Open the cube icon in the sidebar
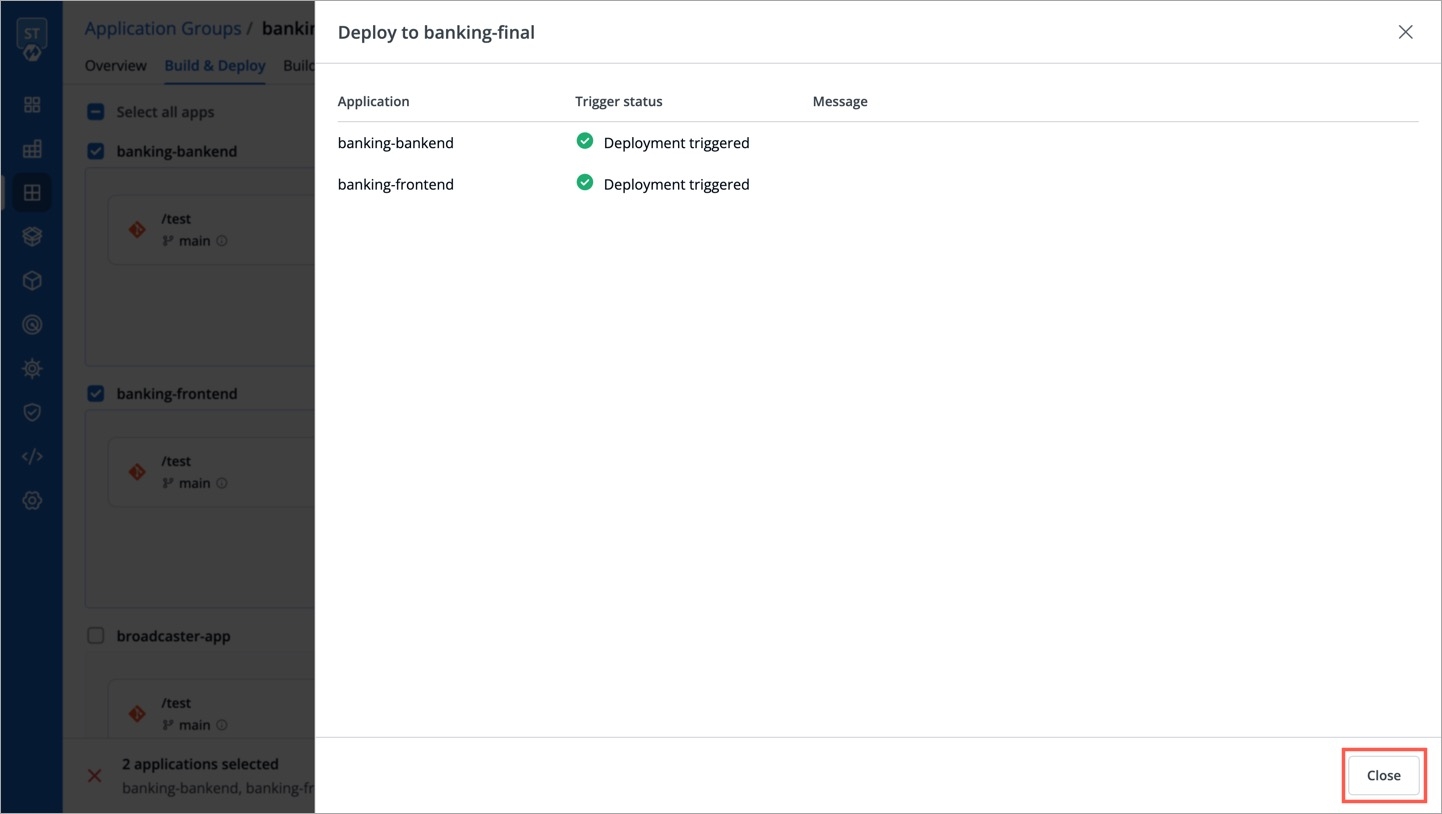The height and width of the screenshot is (814, 1442). tap(32, 281)
